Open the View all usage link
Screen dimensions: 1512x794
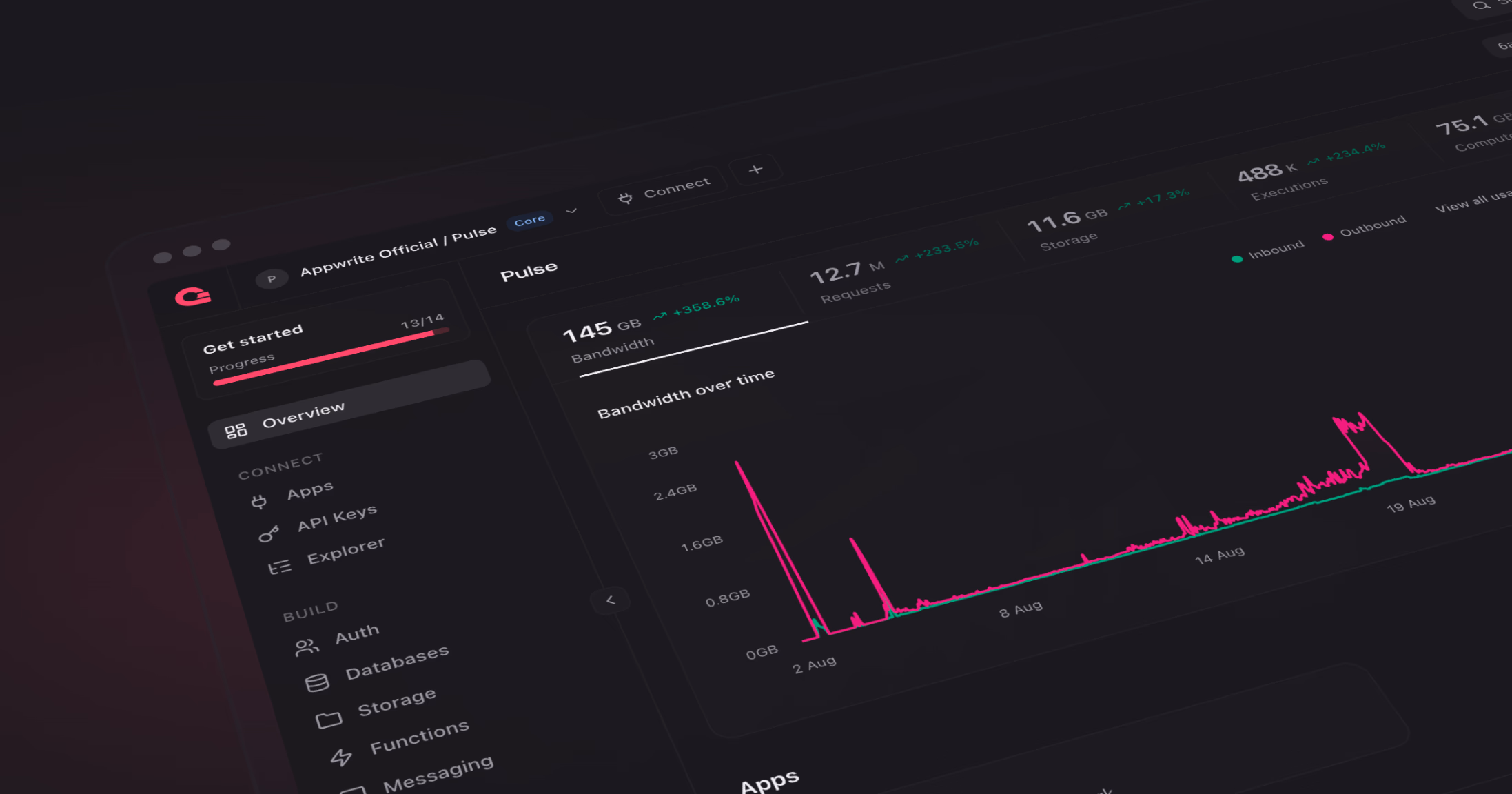coord(1473,201)
